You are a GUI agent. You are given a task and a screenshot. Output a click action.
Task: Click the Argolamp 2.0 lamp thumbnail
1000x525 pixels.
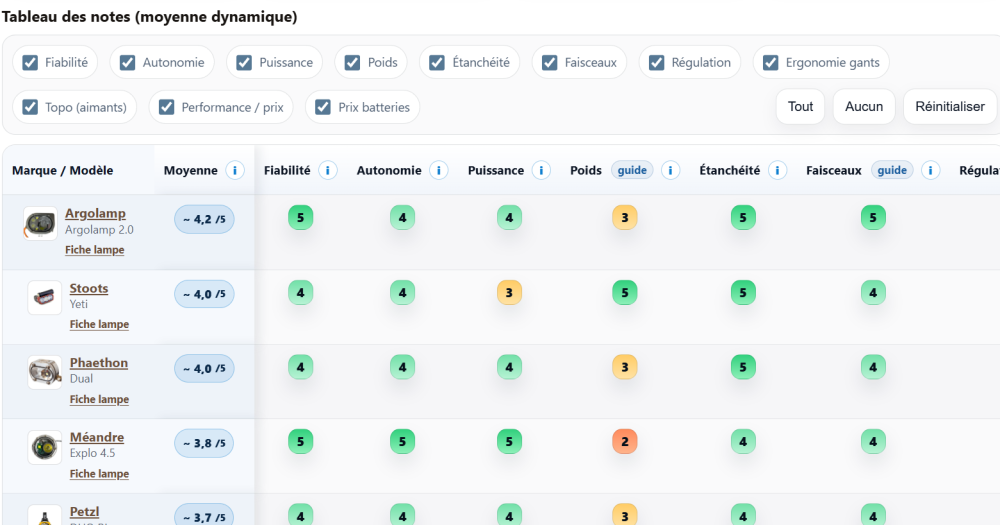pyautogui.click(x=41, y=224)
